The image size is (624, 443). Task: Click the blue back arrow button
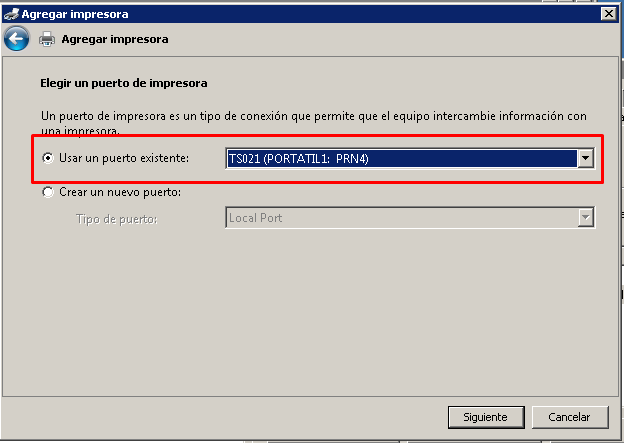point(16,39)
